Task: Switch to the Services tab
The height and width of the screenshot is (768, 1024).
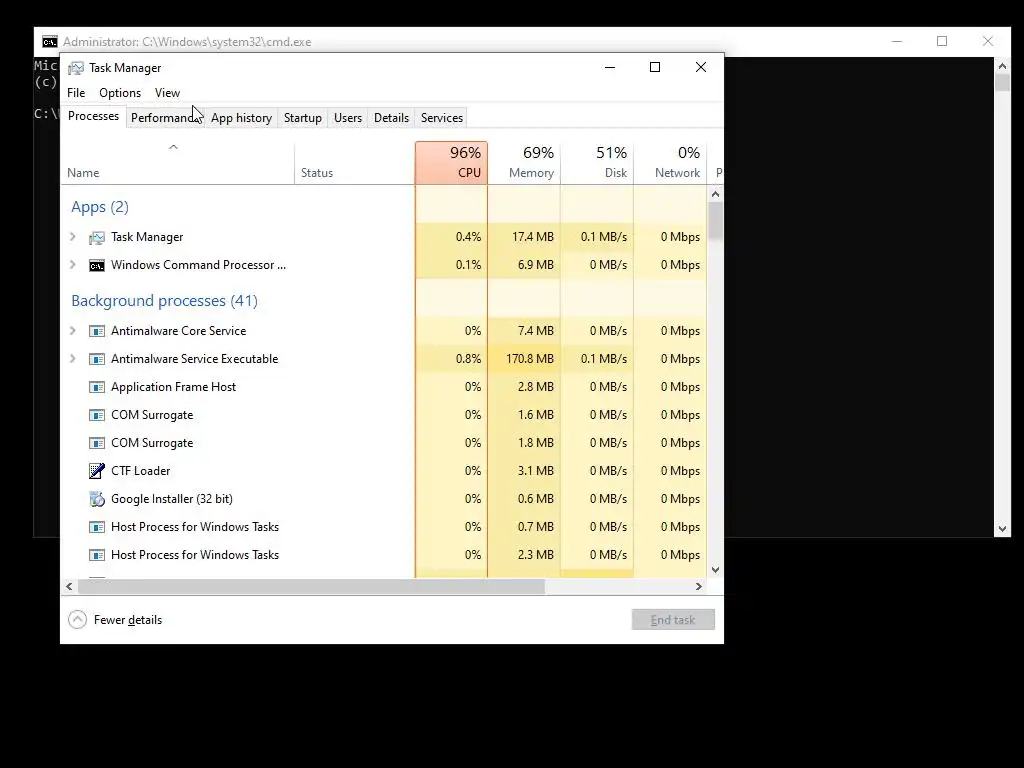Action: tap(441, 118)
